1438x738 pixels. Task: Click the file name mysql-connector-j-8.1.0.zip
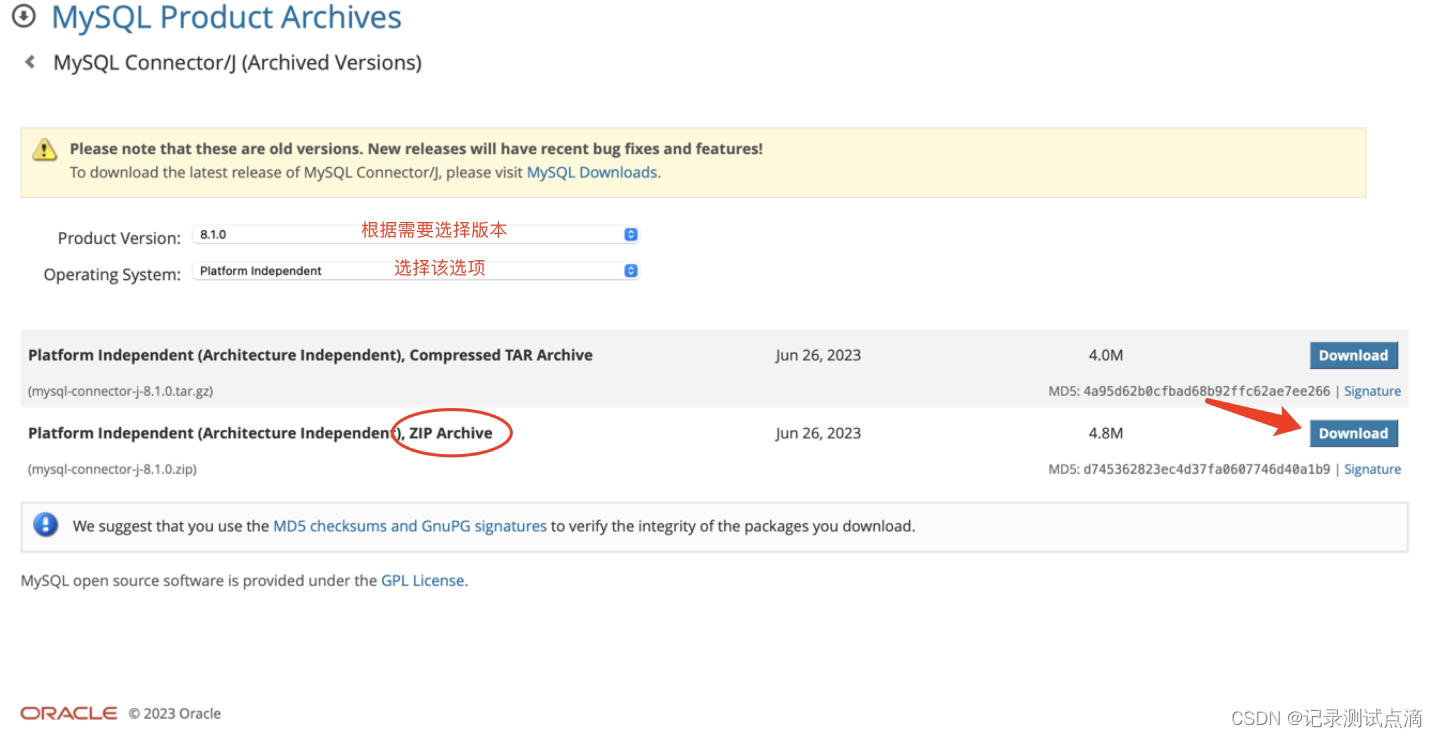[112, 469]
